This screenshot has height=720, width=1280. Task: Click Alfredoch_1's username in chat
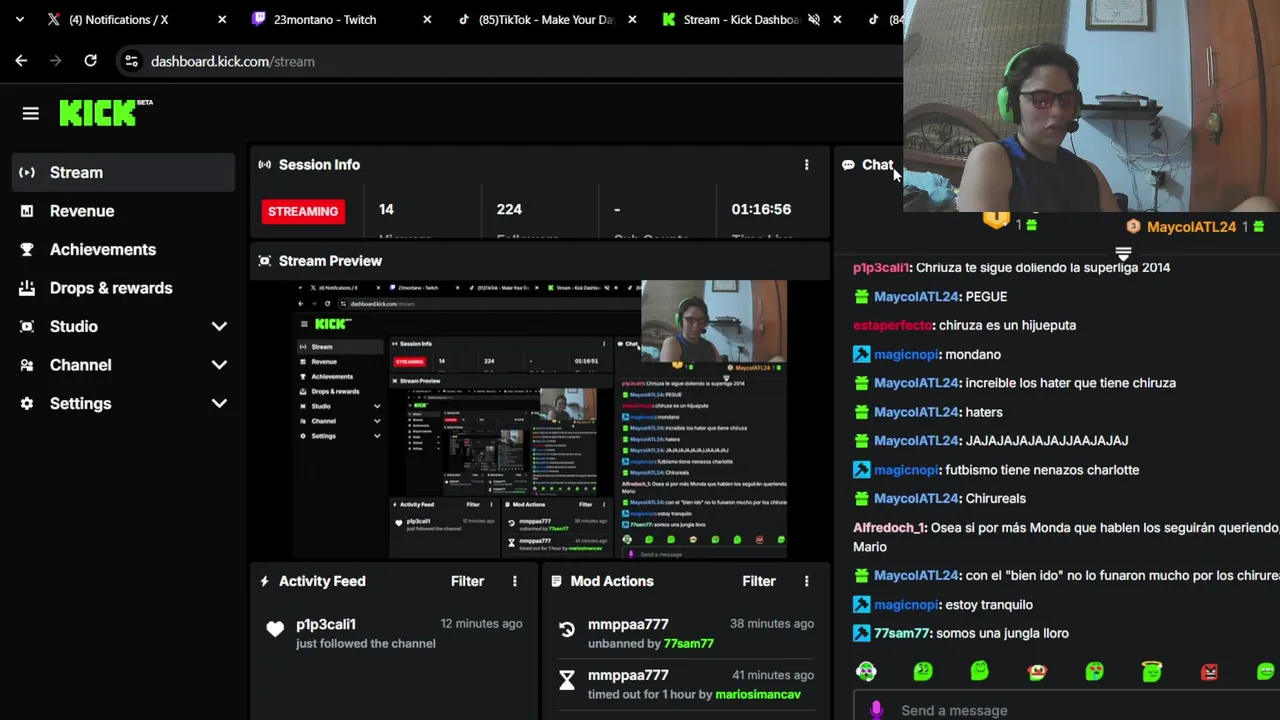tap(888, 527)
